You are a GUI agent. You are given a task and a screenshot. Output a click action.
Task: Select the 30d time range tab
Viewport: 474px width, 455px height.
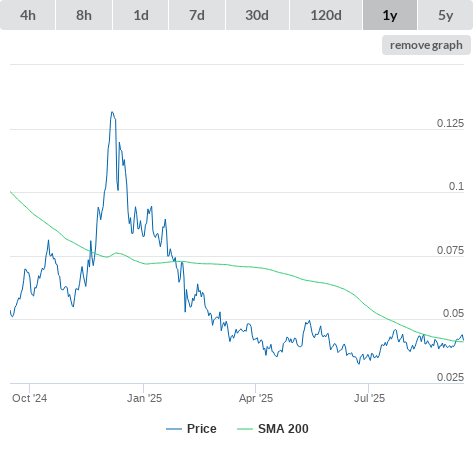[257, 15]
